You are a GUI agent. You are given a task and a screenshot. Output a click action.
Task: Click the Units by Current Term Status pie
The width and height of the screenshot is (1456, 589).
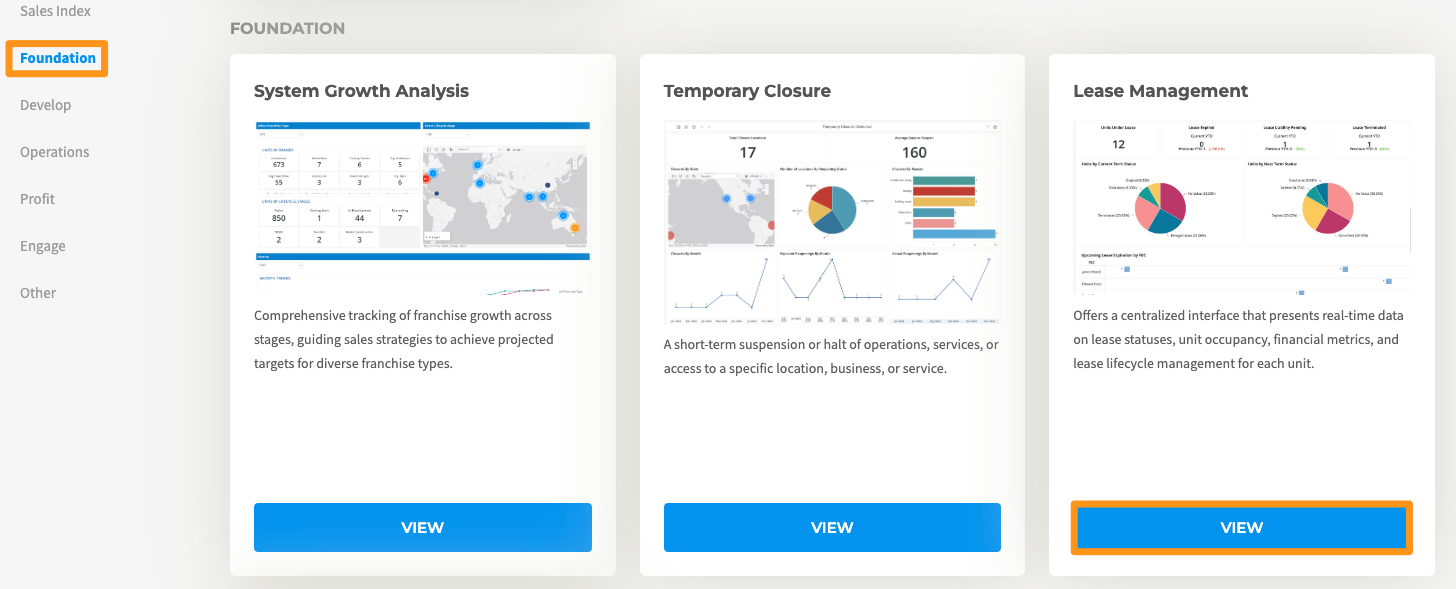pyautogui.click(x=1153, y=208)
